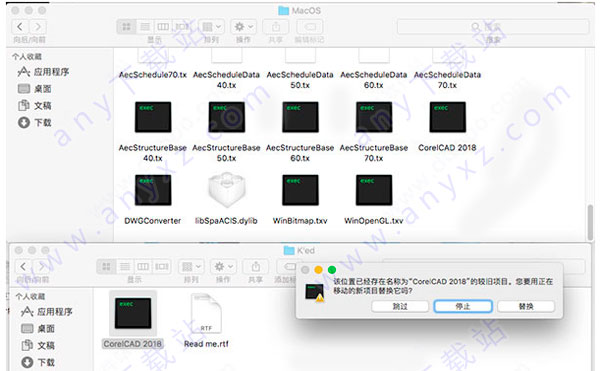Switch top window to icon view
The image size is (600, 371).
pyautogui.click(x=126, y=27)
